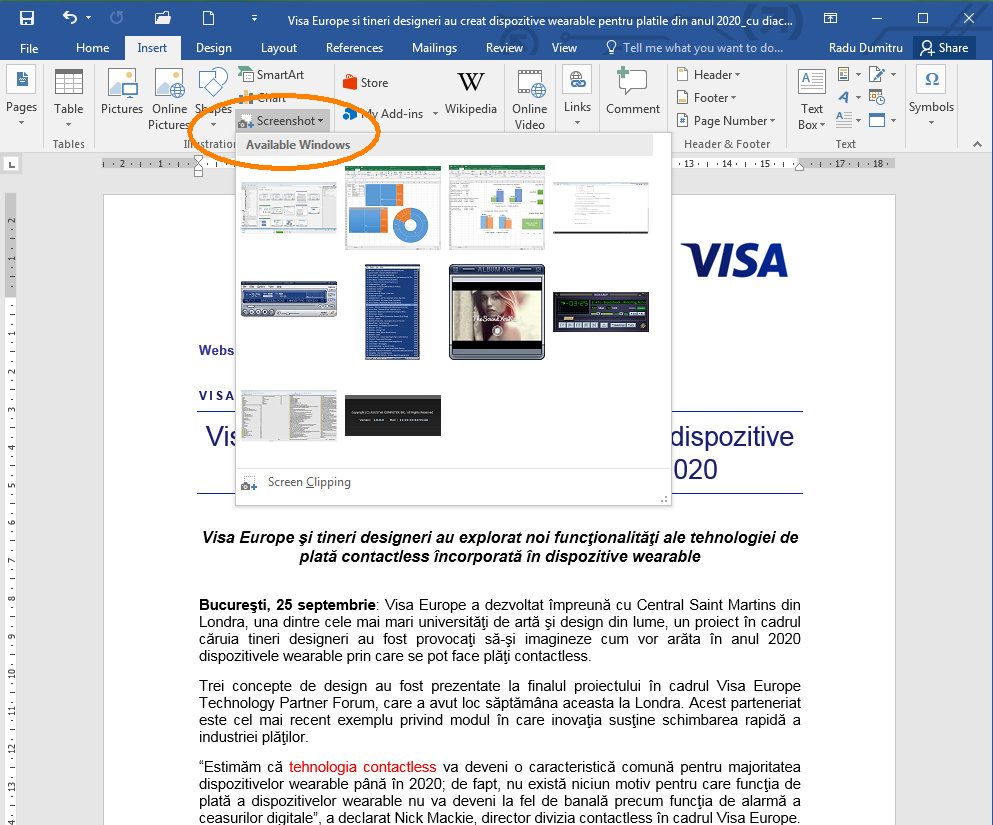
Task: Undo the last action
Action: 70,18
